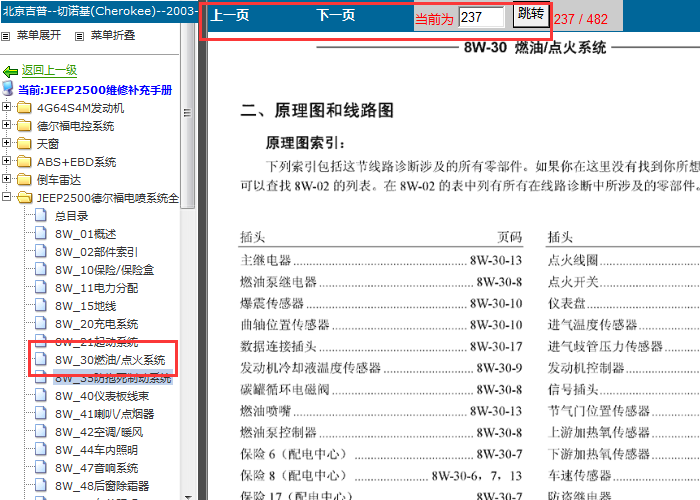Click page icon next to 8W_41喇叭/点烟器
This screenshot has height=500, width=700.
click(41, 413)
